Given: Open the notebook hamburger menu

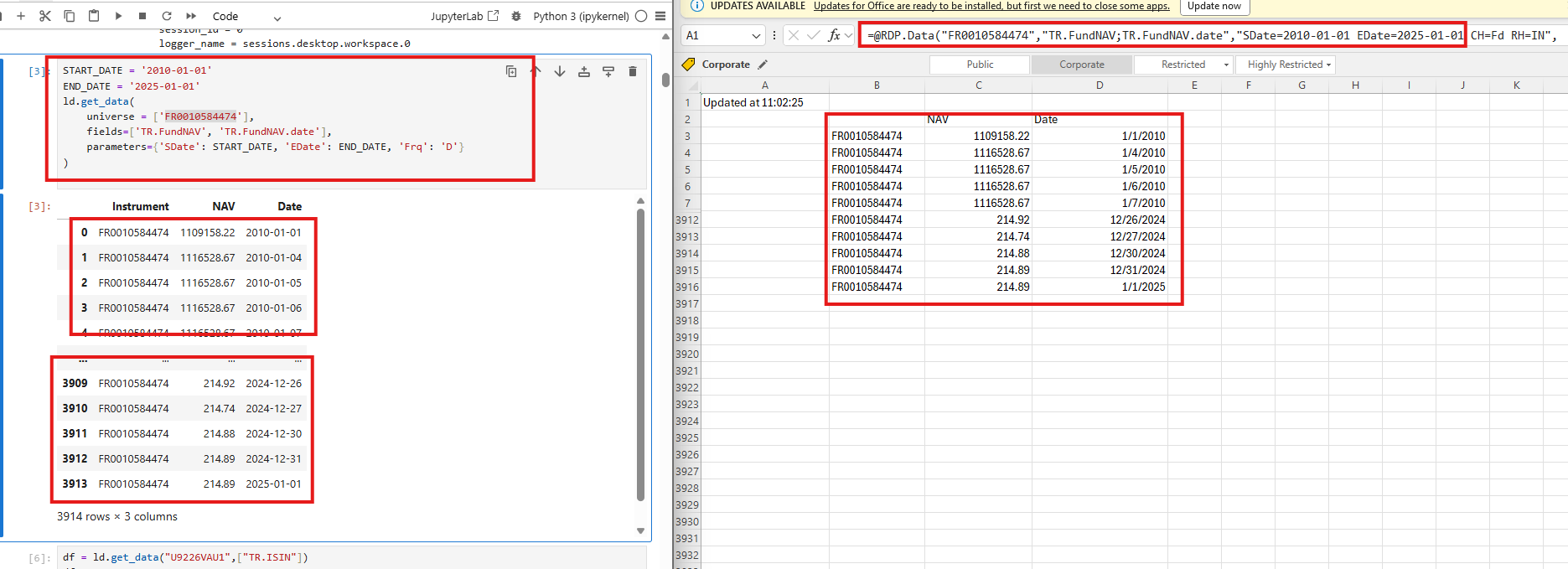Looking at the screenshot, I should click(660, 16).
